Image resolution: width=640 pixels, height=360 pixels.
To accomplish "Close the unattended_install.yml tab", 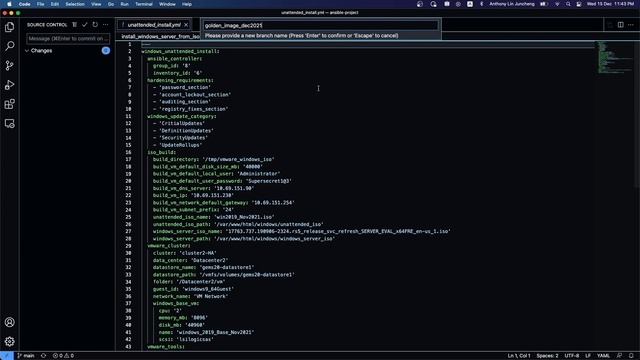I will tap(186, 25).
